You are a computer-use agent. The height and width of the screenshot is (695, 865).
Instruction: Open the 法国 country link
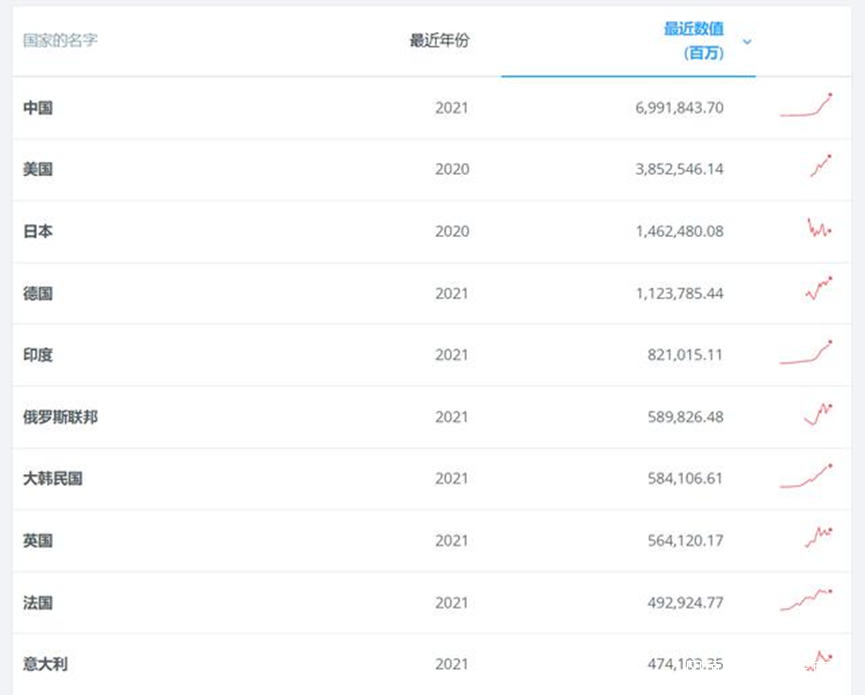tap(38, 603)
